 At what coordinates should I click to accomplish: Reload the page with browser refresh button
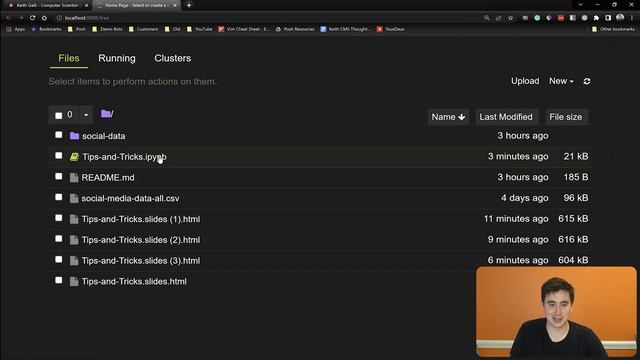32,18
